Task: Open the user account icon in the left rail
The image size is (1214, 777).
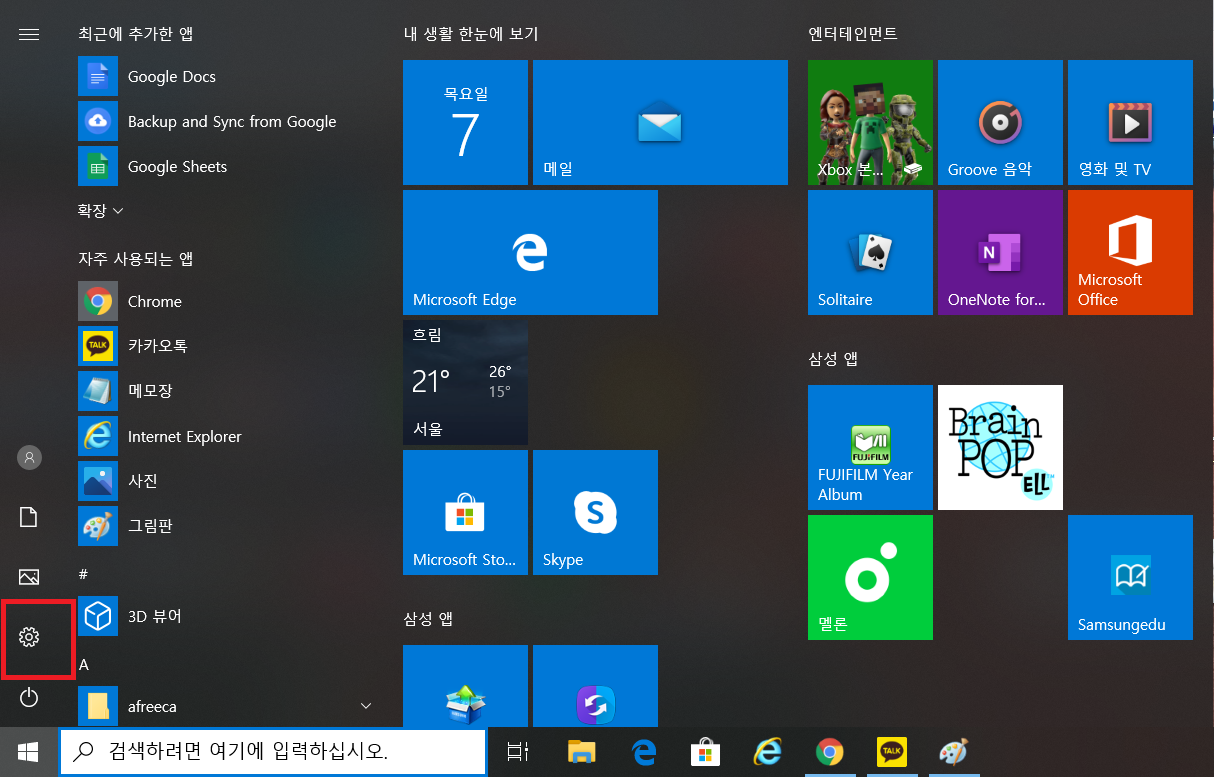Action: 29,457
